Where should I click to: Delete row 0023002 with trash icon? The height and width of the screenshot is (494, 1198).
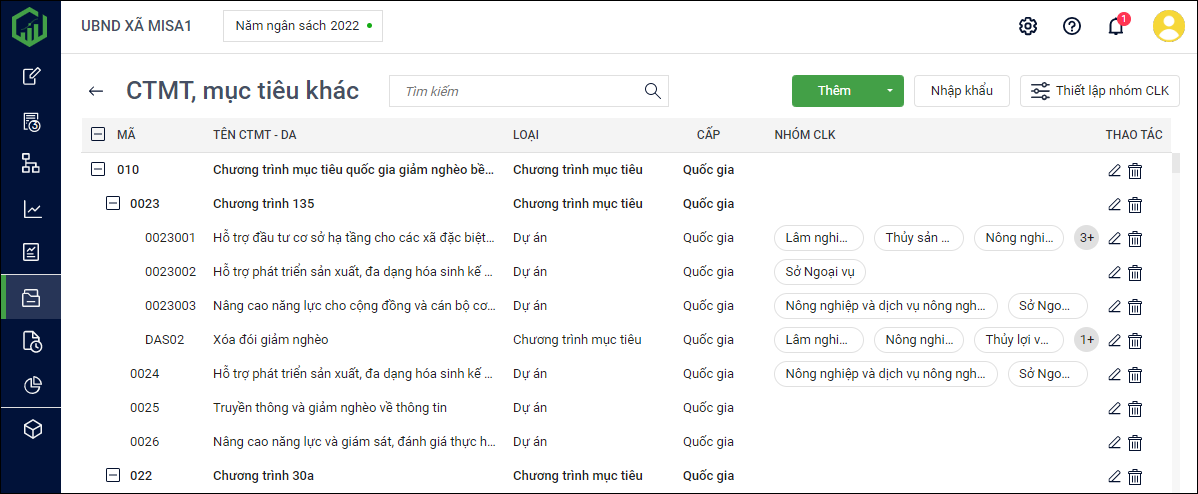(1135, 272)
